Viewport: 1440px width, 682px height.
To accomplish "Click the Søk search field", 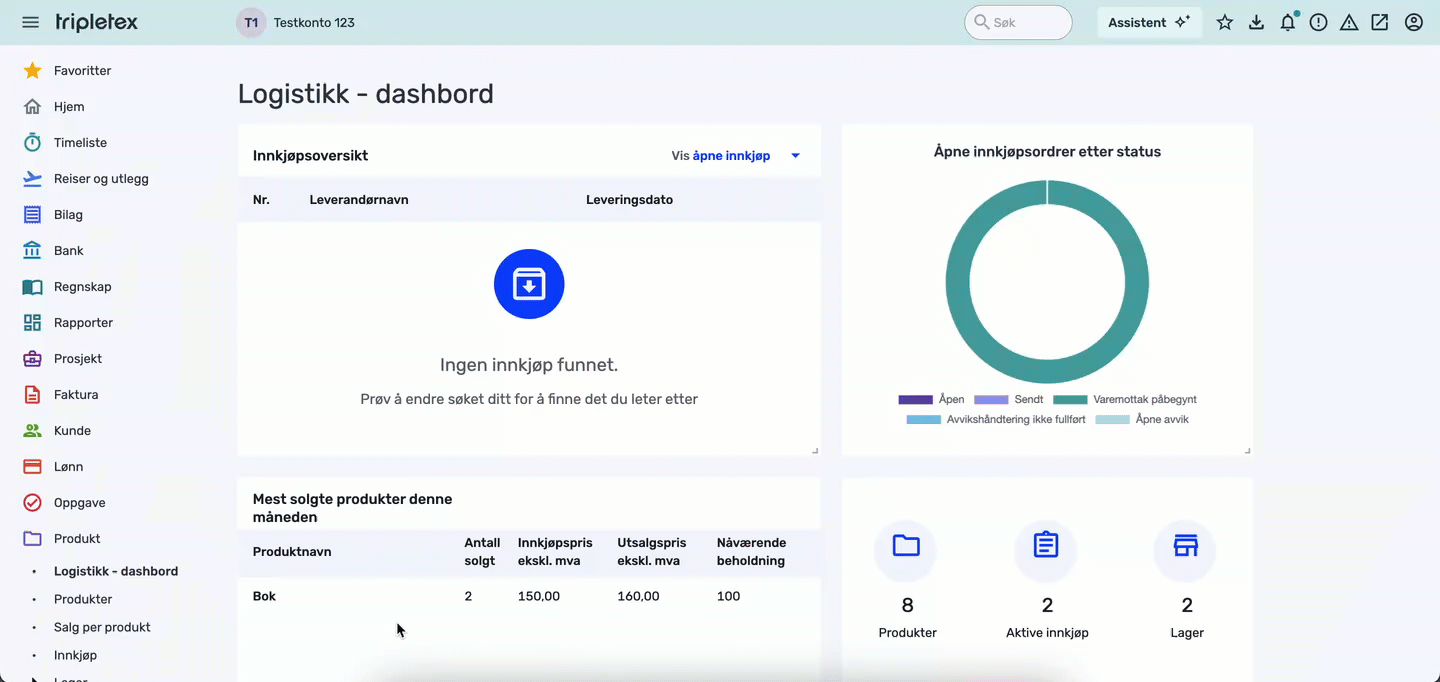I will click(x=1018, y=22).
